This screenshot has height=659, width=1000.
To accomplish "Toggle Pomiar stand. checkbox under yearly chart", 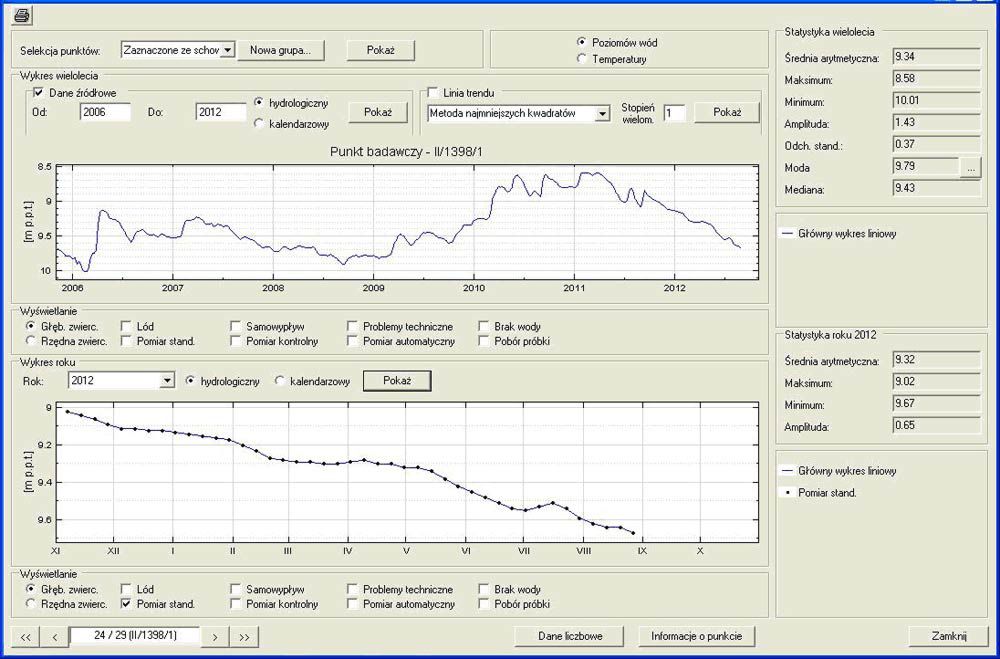I will 126,604.
